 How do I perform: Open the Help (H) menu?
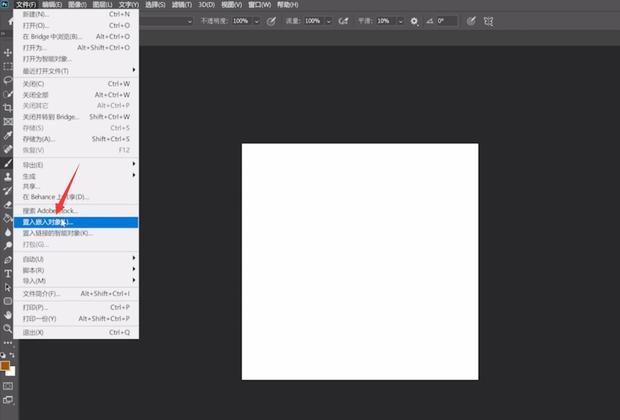click(287, 5)
